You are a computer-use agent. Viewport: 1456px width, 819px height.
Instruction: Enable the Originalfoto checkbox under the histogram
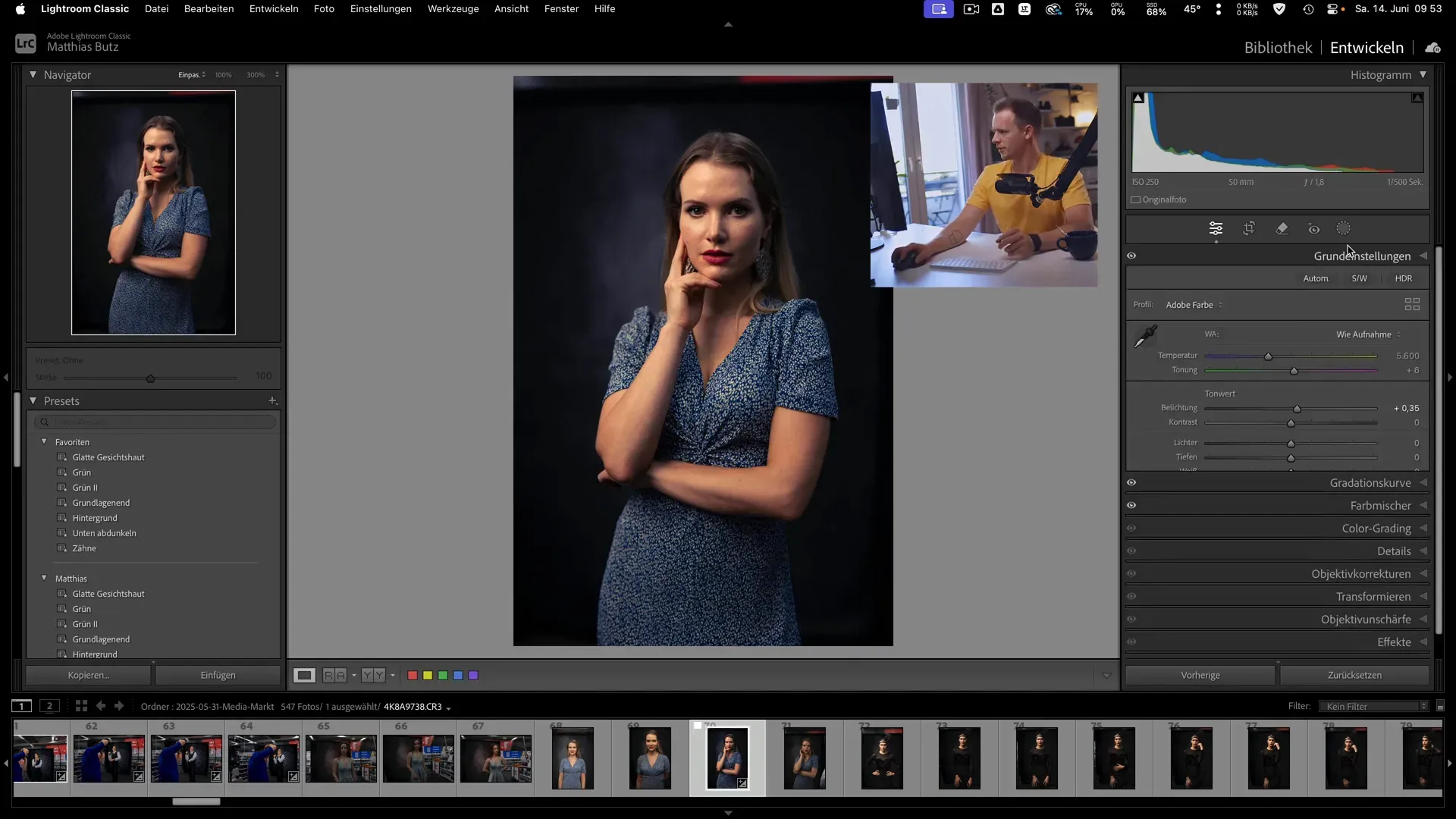click(x=1135, y=199)
